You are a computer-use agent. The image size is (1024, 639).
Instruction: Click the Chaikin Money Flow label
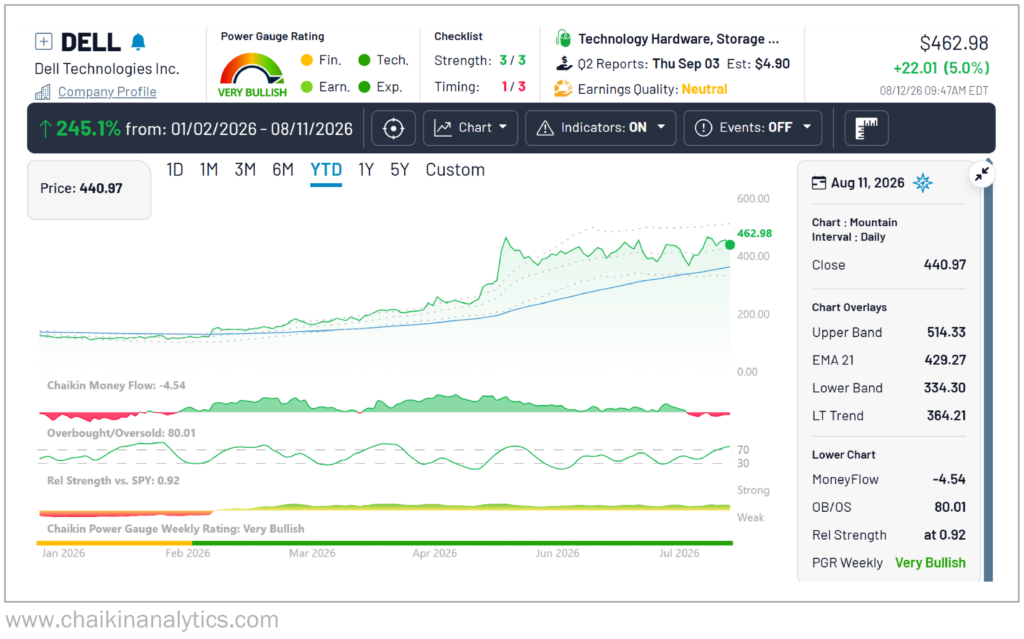(x=116, y=385)
